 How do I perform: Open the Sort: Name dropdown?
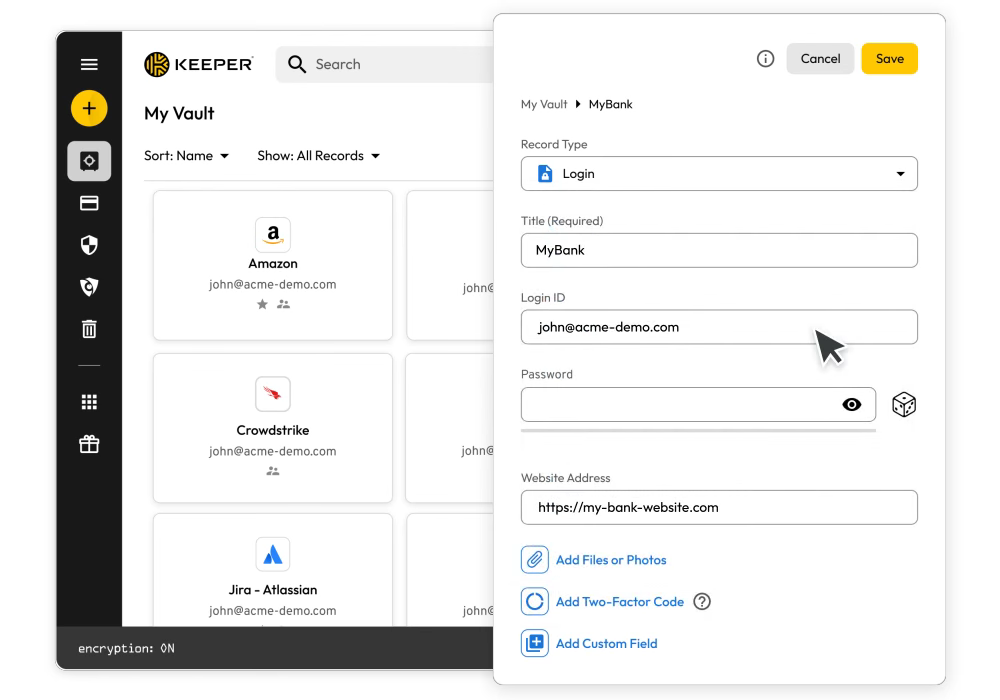click(x=187, y=156)
